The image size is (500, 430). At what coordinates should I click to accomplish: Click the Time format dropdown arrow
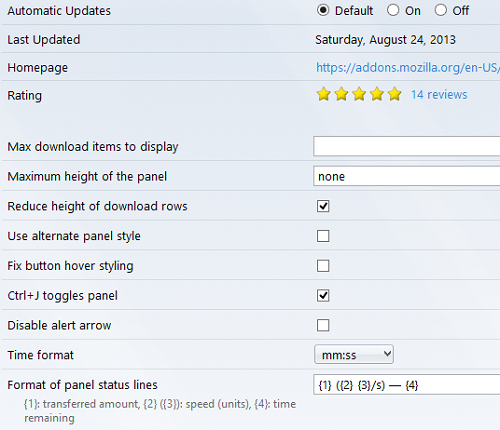click(387, 354)
